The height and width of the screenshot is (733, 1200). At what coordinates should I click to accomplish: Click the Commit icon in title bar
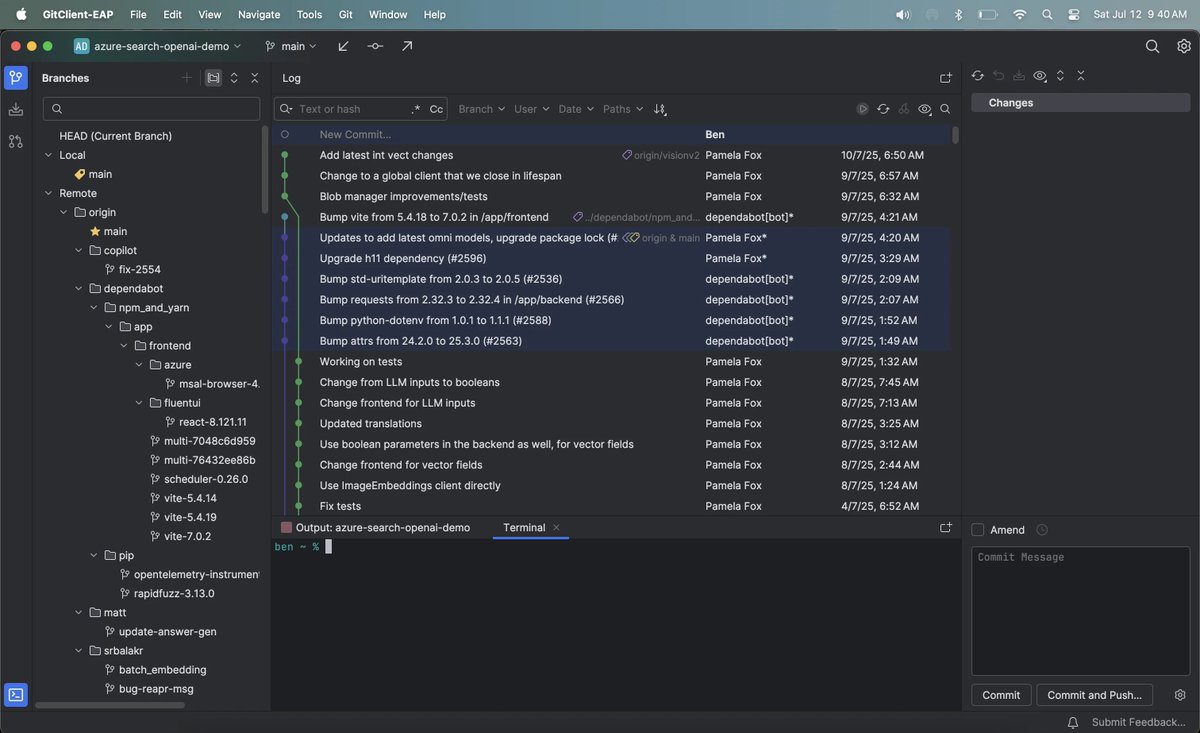coord(375,46)
